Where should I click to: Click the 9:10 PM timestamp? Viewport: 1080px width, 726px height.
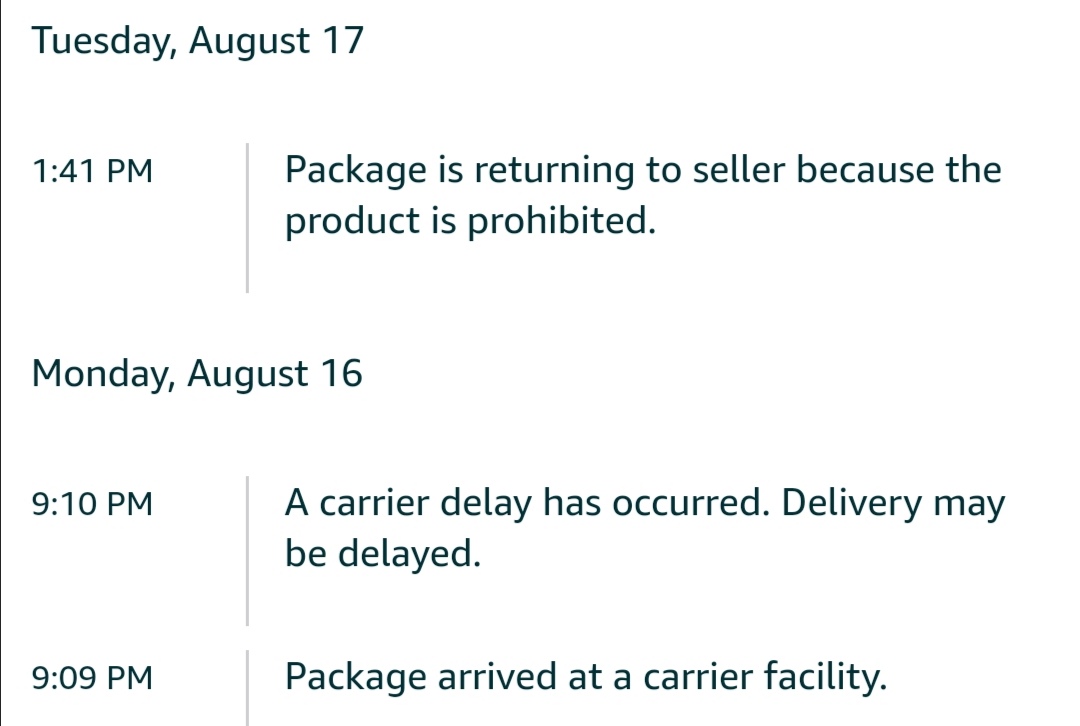(x=92, y=504)
